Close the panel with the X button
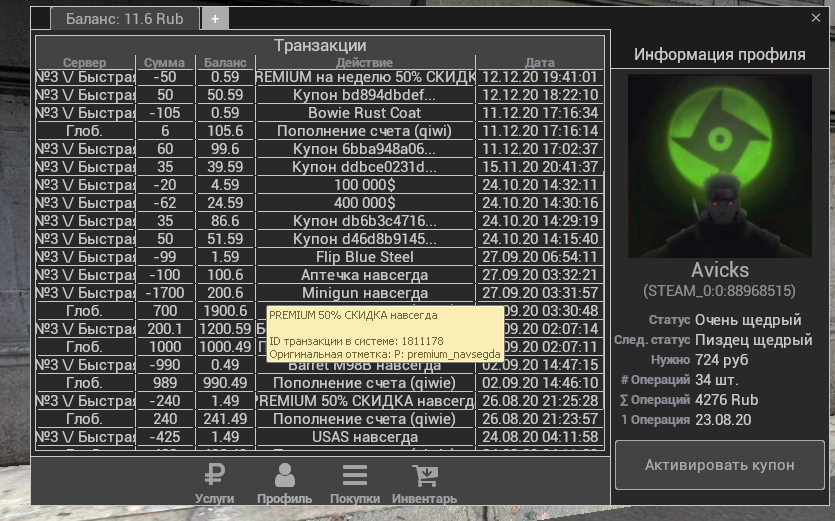 point(816,18)
